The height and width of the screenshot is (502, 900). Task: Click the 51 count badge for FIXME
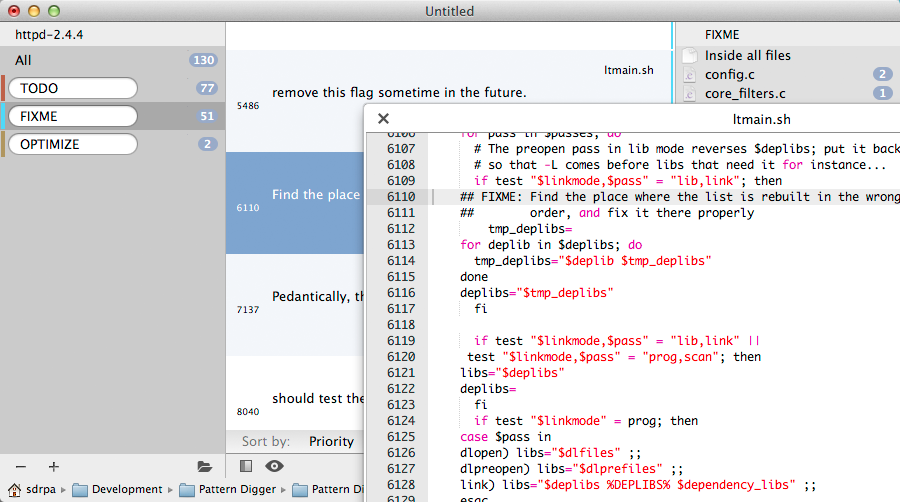point(207,116)
